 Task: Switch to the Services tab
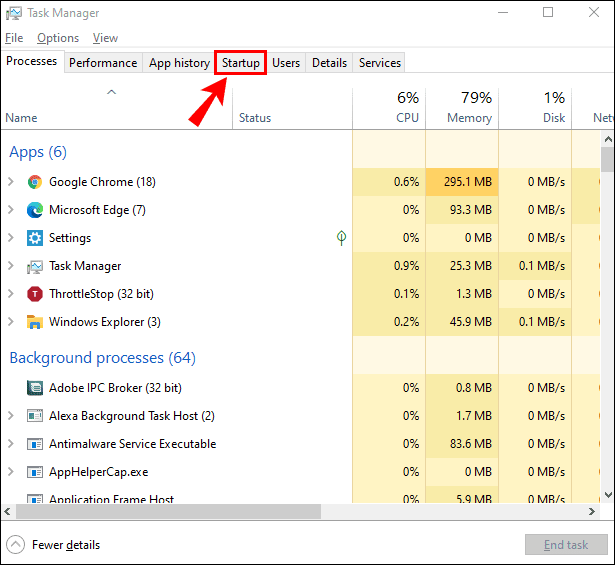[380, 63]
